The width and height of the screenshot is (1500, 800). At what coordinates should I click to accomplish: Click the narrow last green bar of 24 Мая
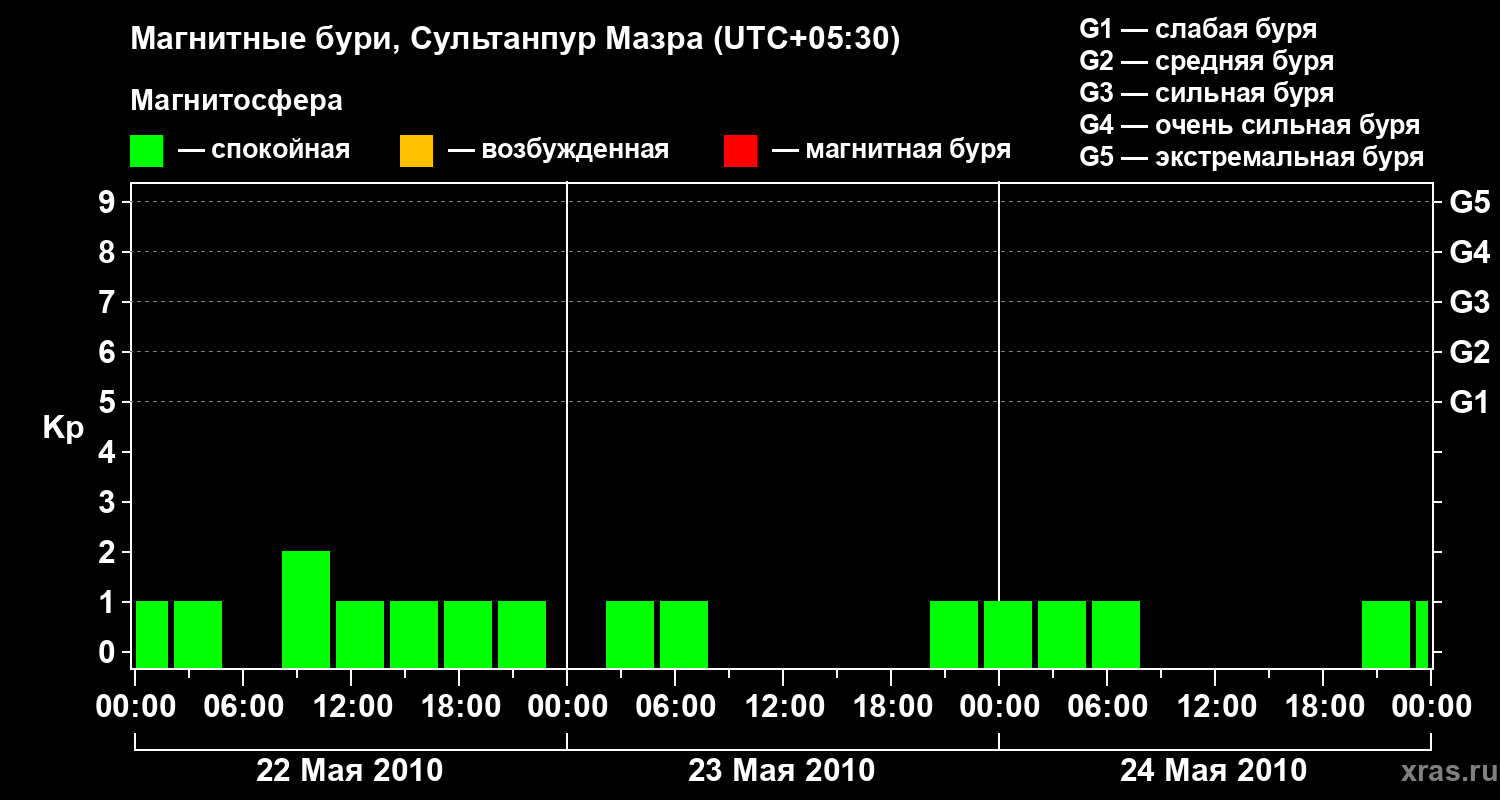pos(1422,634)
